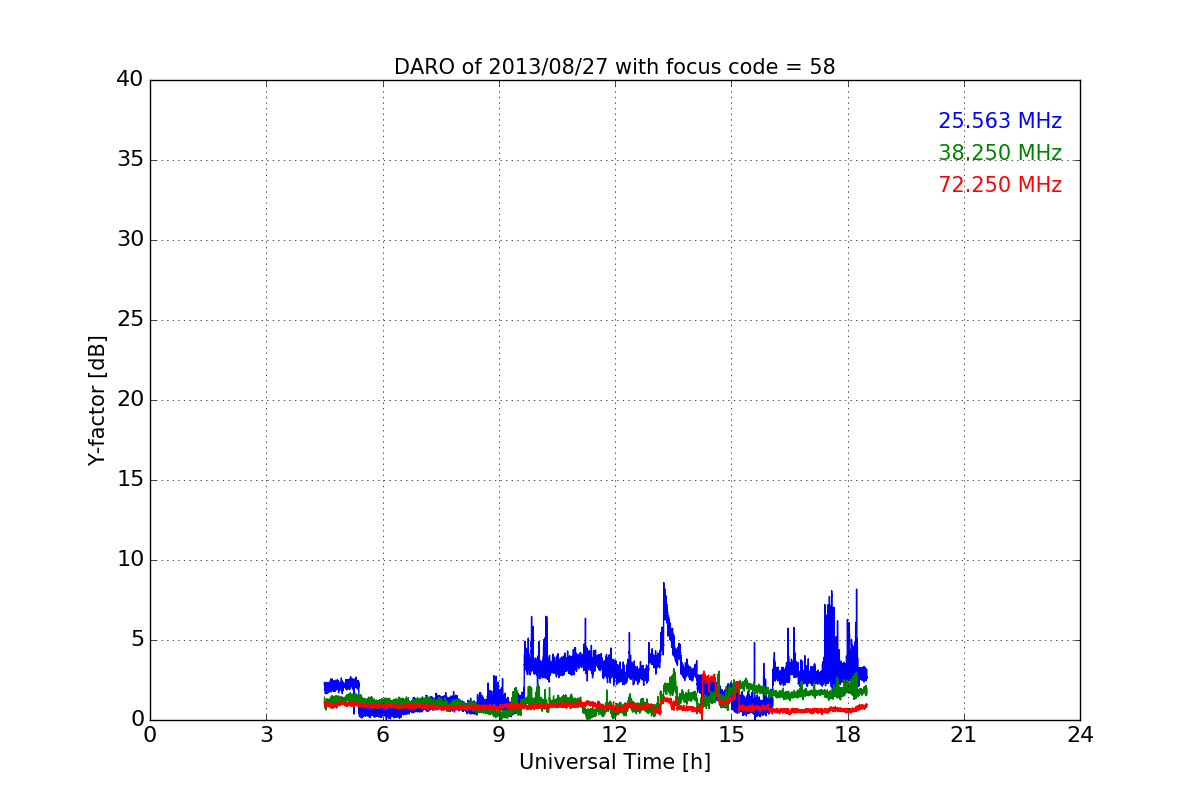Viewport: 1200px width, 800px height.
Task: Click the 'Y-factor [dB]' axis label
Action: 97,400
